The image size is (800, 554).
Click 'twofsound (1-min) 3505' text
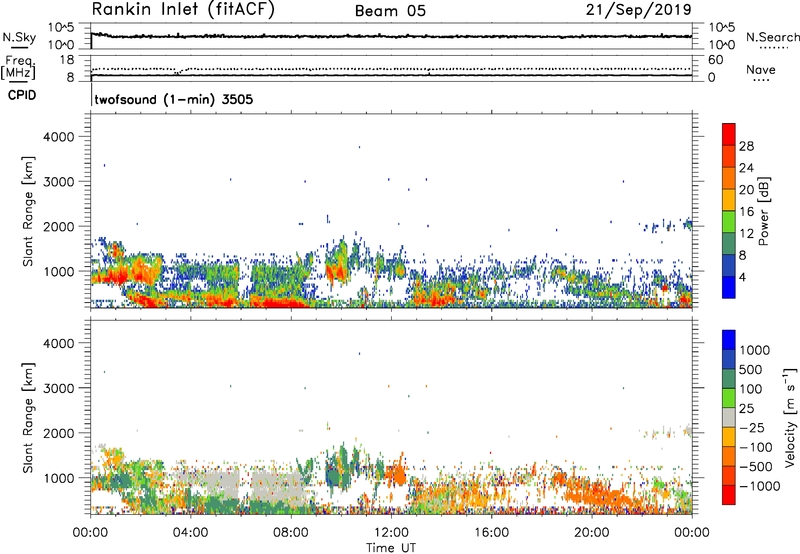coord(174,99)
